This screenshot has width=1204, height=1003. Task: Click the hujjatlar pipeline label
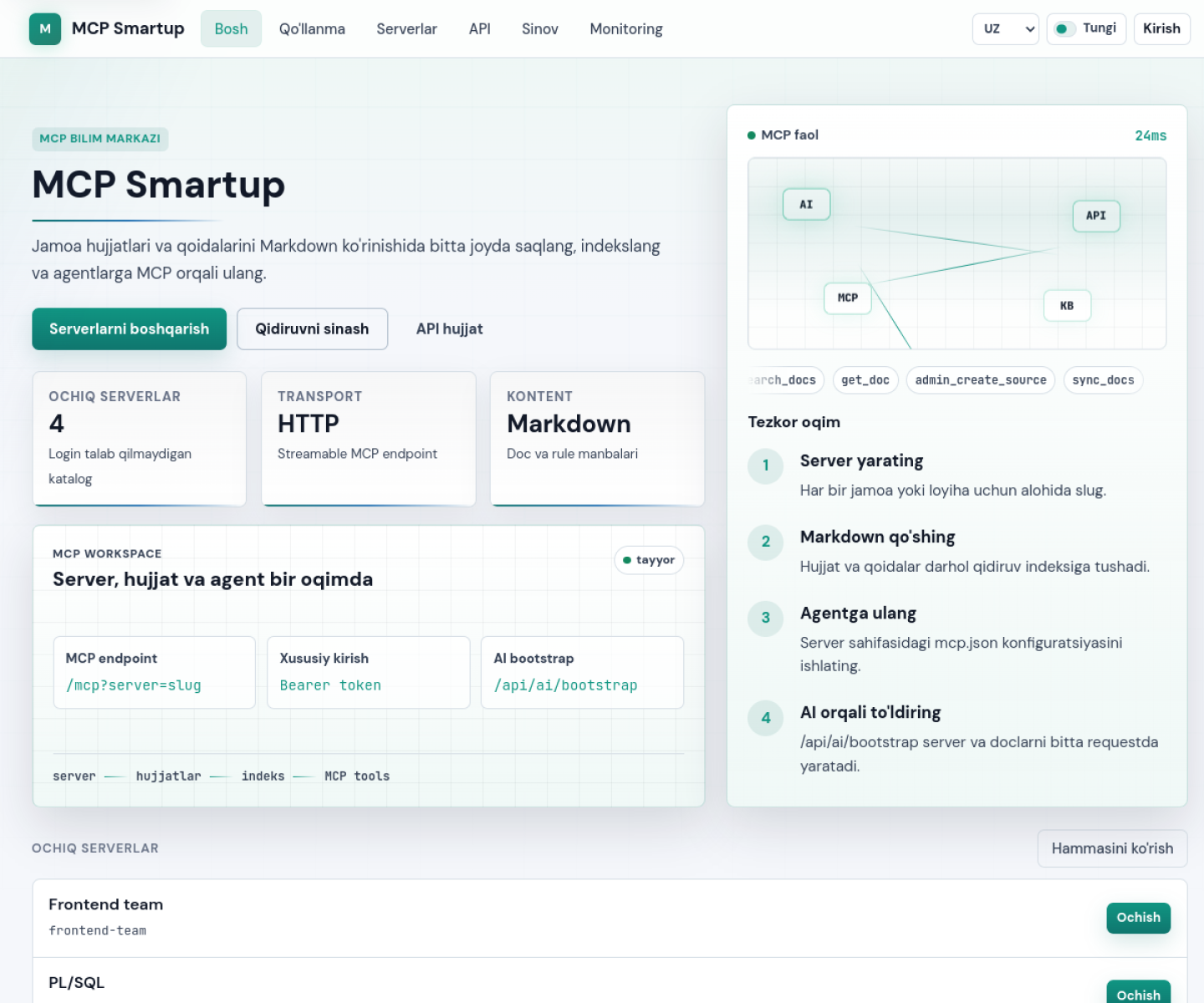[x=168, y=776]
